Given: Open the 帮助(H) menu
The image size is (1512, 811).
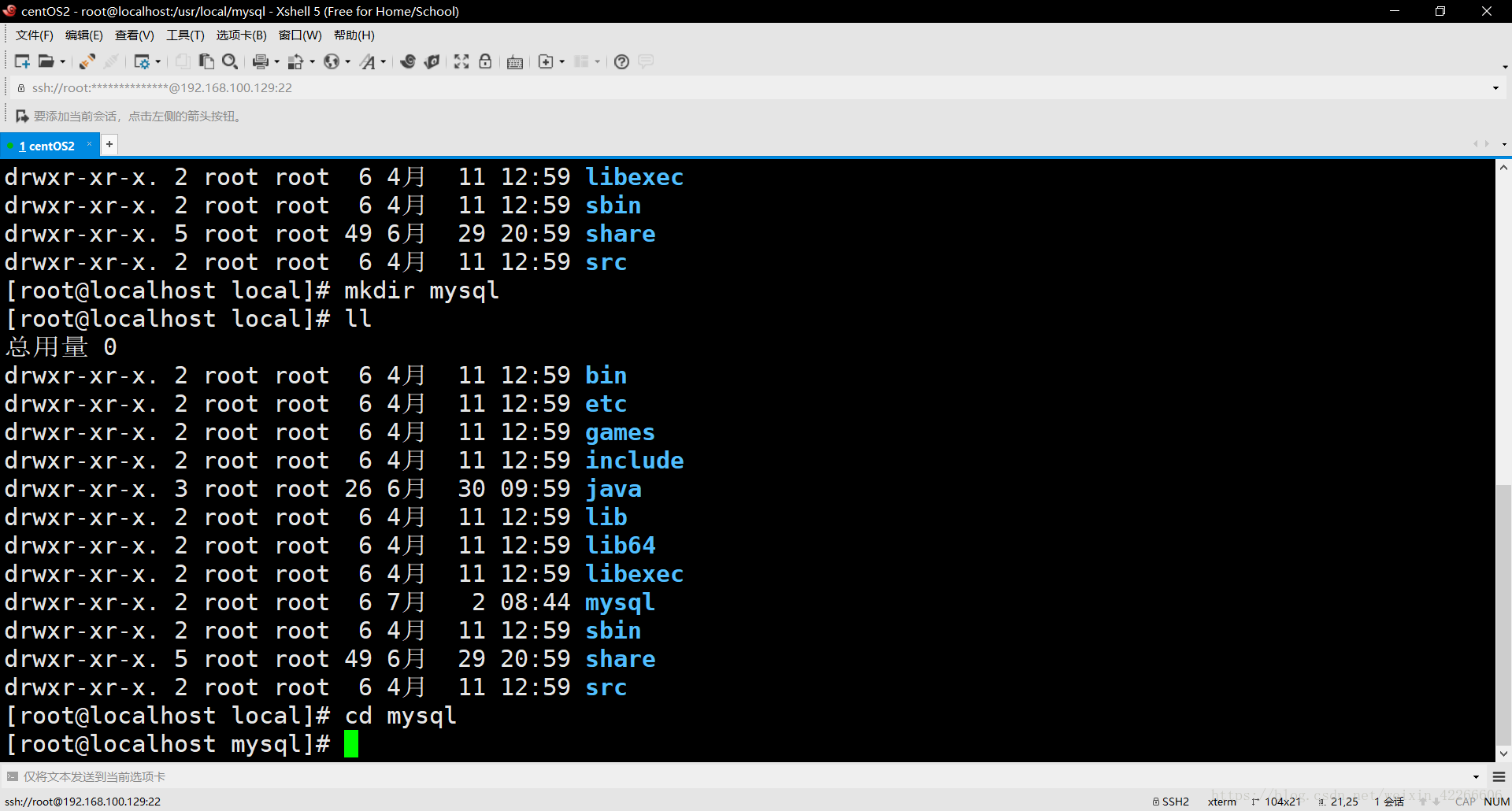Looking at the screenshot, I should [x=354, y=35].
